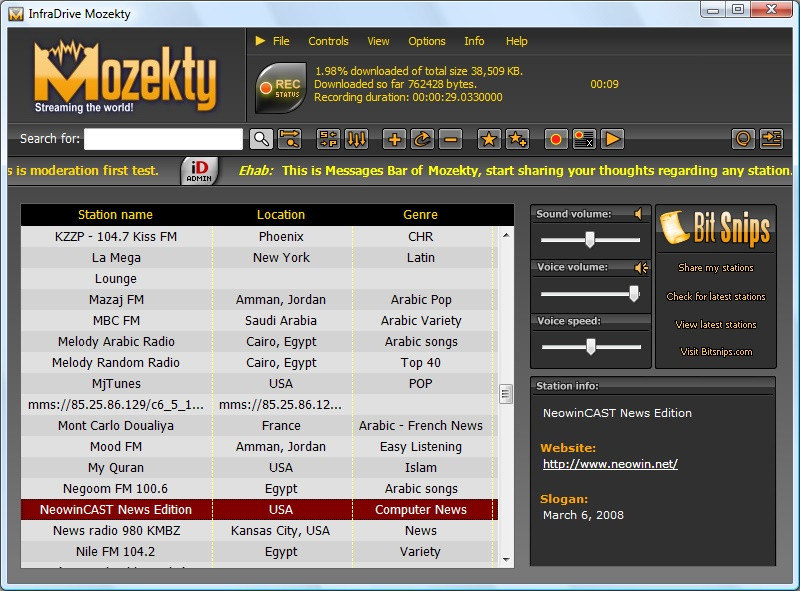The image size is (800, 591).
Task: Open the http://www.neowin.net/ website link
Action: tap(610, 464)
